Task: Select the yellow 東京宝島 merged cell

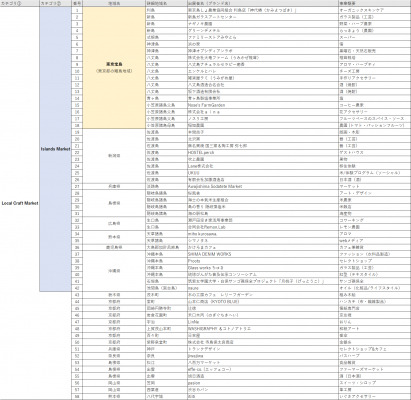Action: click(x=114, y=68)
